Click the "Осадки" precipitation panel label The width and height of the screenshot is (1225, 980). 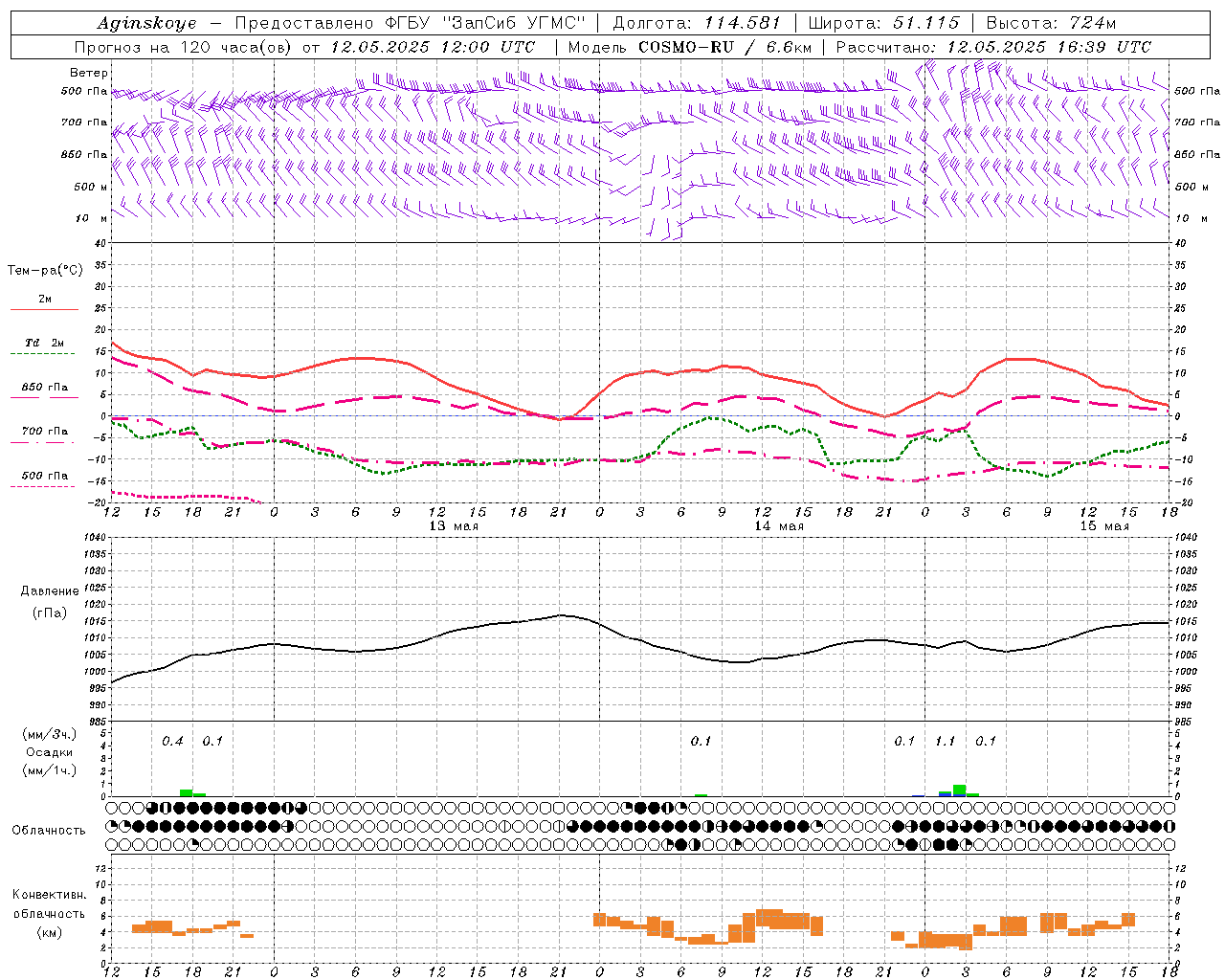click(x=49, y=752)
